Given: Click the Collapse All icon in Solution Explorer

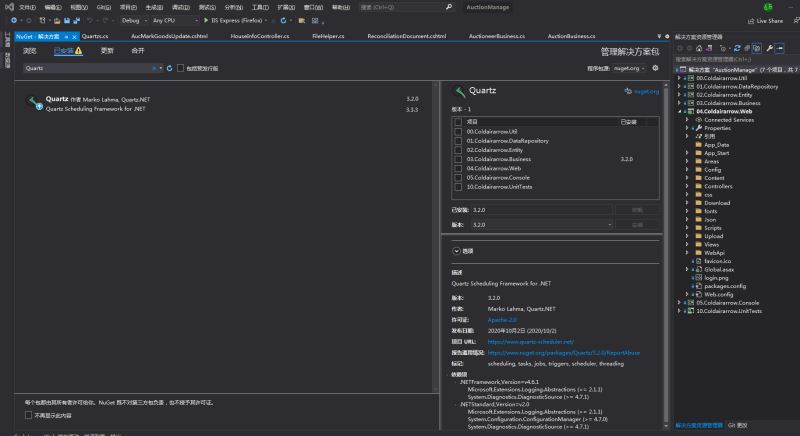Looking at the screenshot, I should (747, 48).
